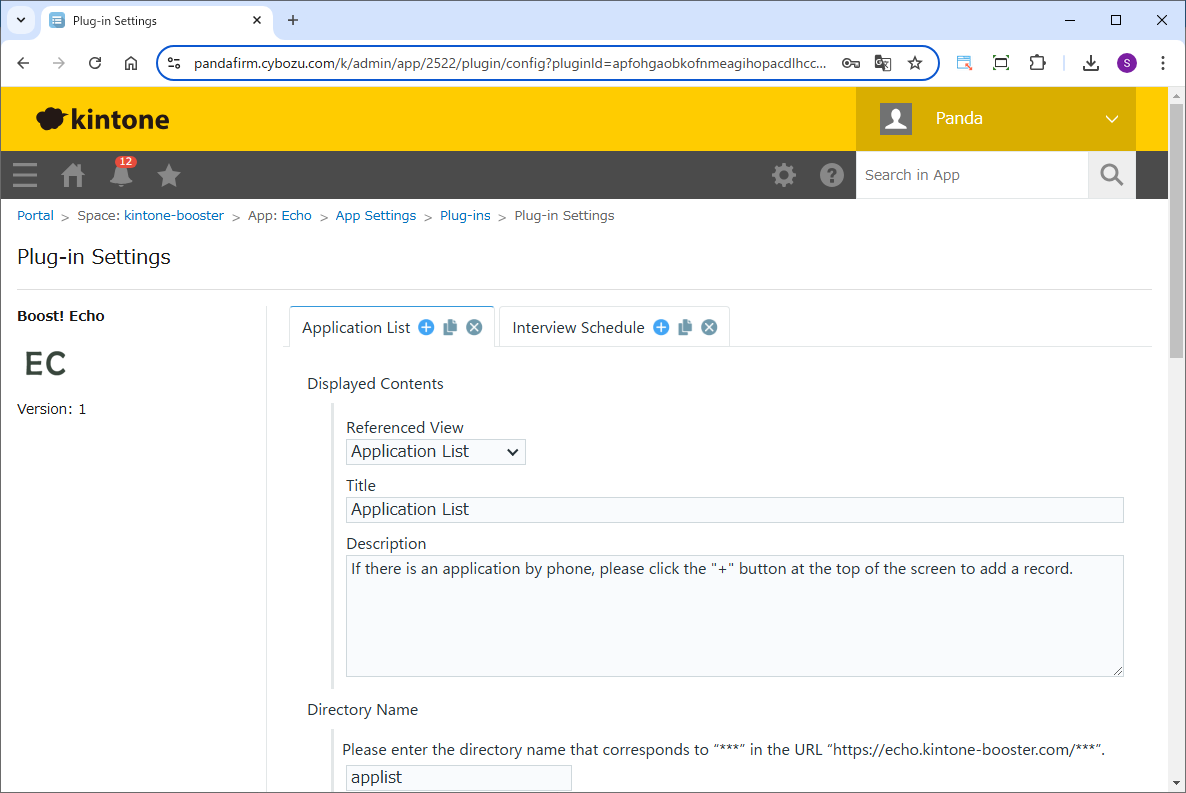Open the kintone hamburger menu
The image size is (1186, 793).
(x=25, y=175)
